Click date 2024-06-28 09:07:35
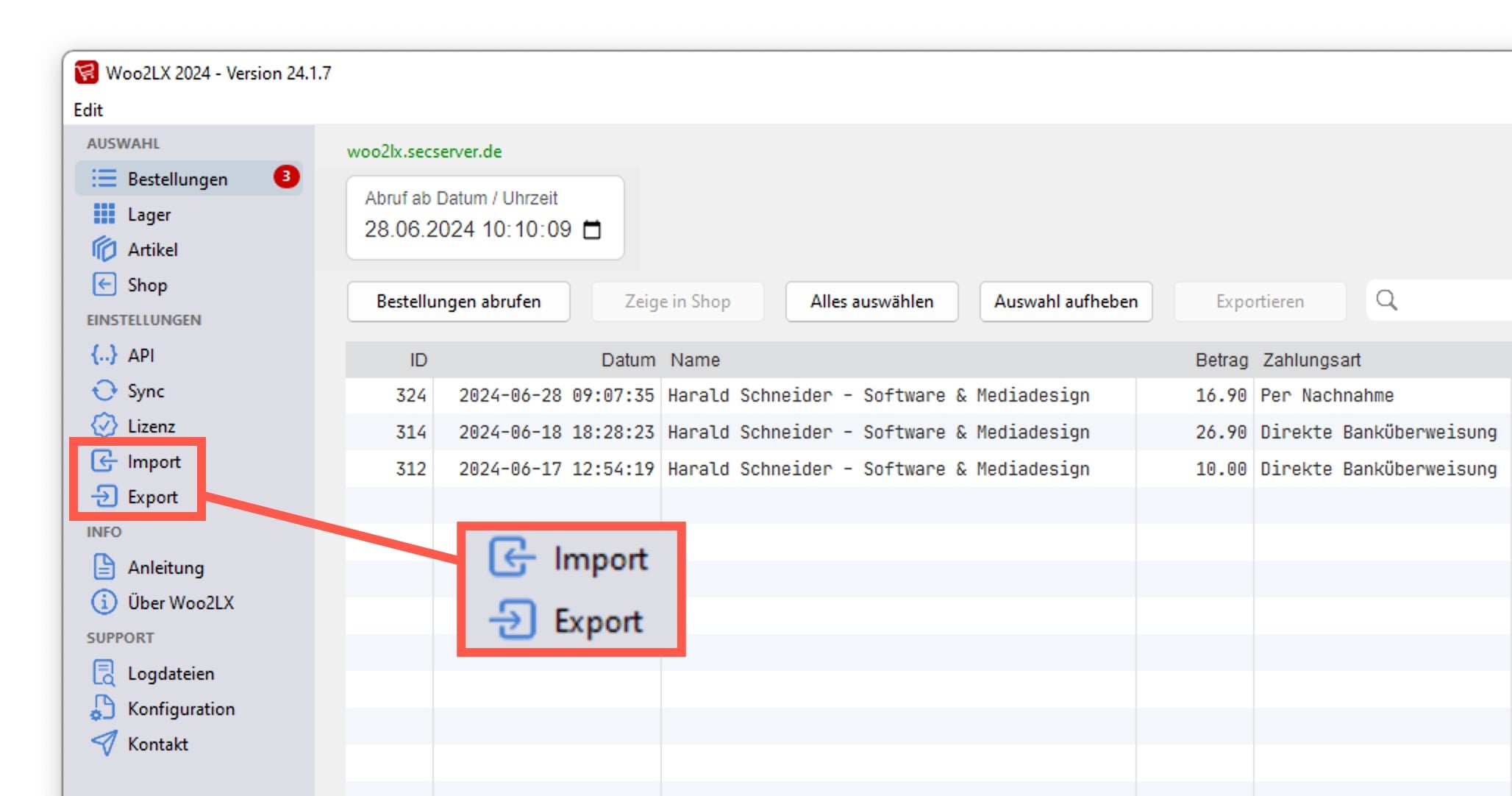 pyautogui.click(x=557, y=395)
